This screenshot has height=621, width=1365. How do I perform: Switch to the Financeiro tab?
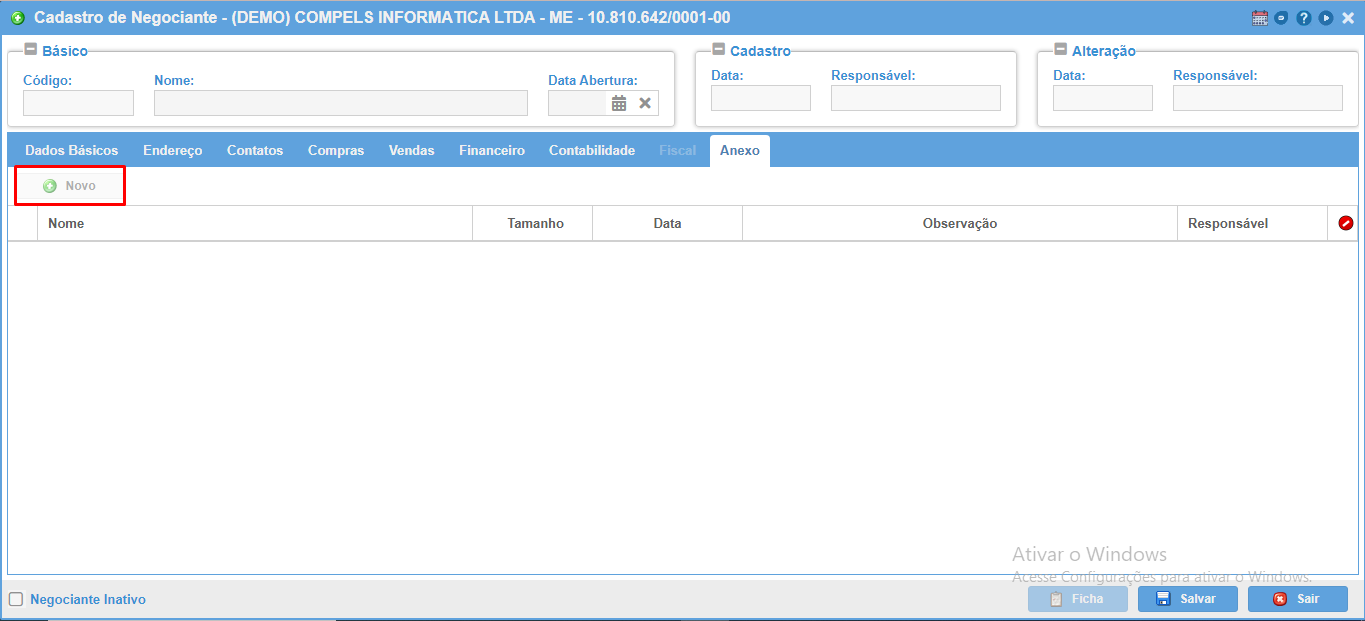click(492, 151)
